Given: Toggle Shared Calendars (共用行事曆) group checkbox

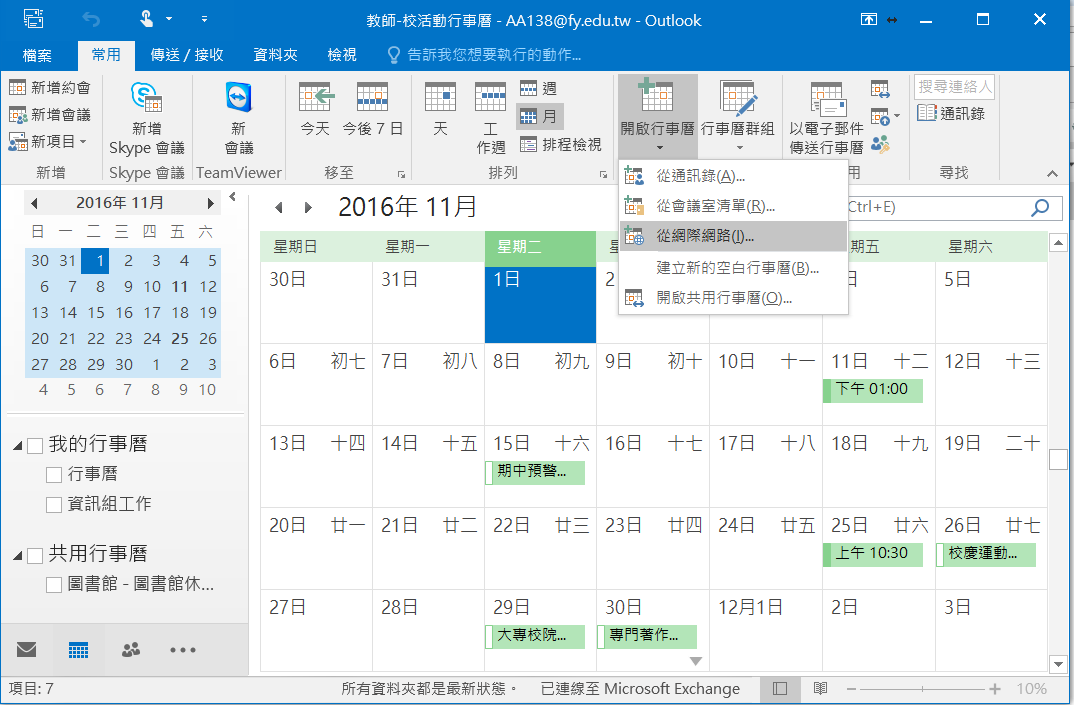Looking at the screenshot, I should pyautogui.click(x=35, y=556).
